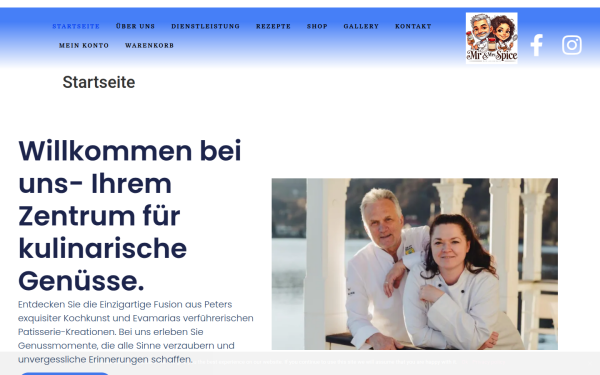Go to the Startseite menu item
Viewport: 600px width, 375px height.
76,26
